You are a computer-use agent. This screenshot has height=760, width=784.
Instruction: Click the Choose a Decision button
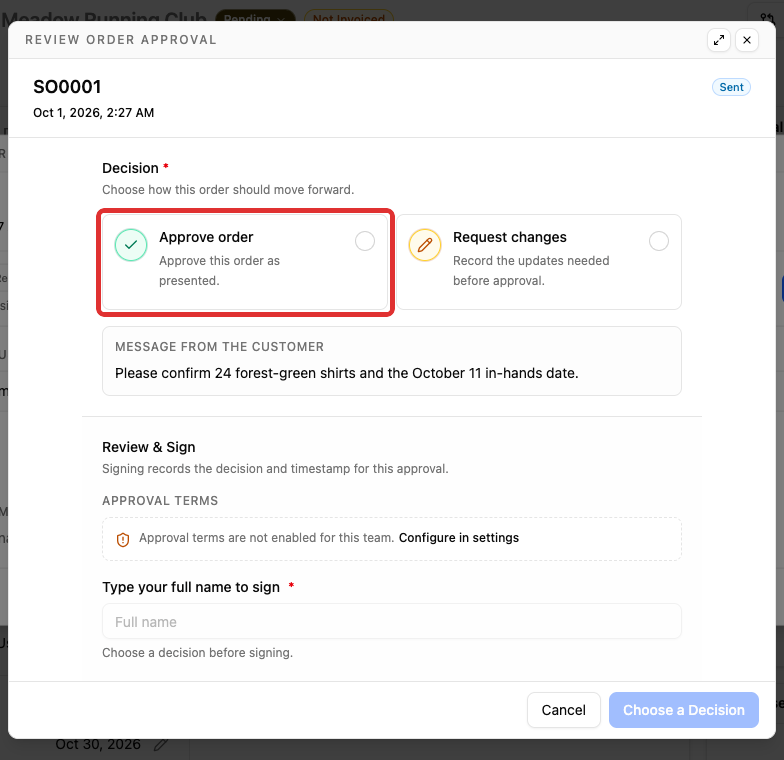[x=684, y=710]
